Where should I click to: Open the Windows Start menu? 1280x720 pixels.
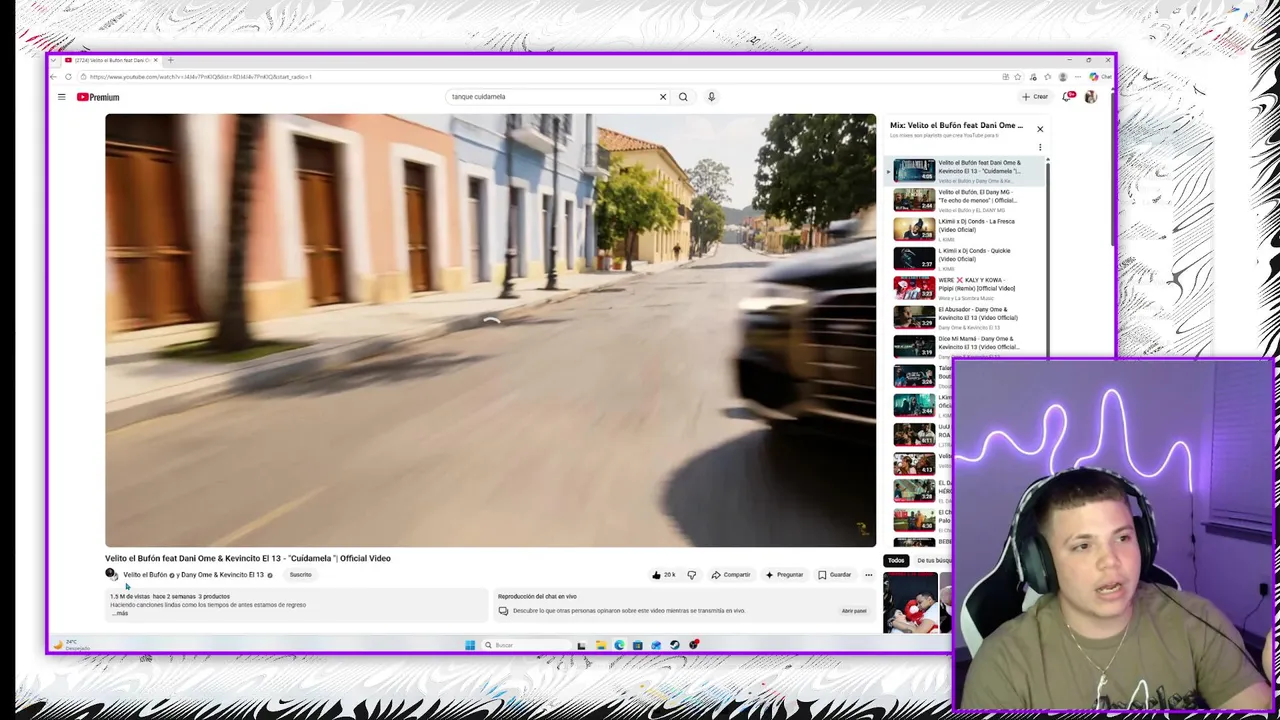tap(470, 645)
